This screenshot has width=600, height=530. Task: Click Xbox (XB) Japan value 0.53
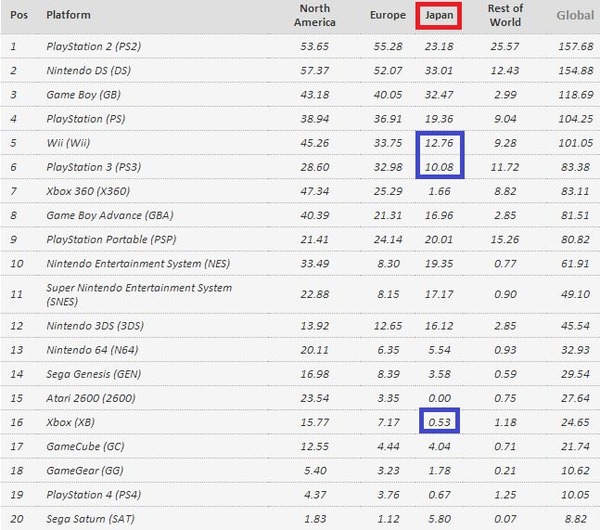[x=439, y=422]
